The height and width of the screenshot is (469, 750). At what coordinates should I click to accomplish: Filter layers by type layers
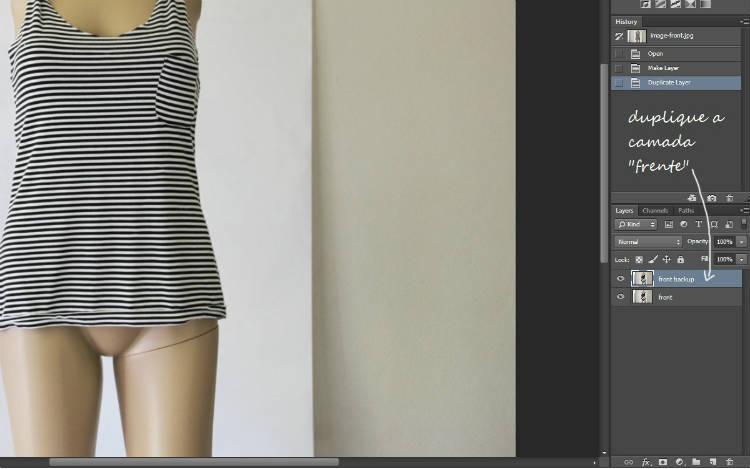(x=699, y=224)
